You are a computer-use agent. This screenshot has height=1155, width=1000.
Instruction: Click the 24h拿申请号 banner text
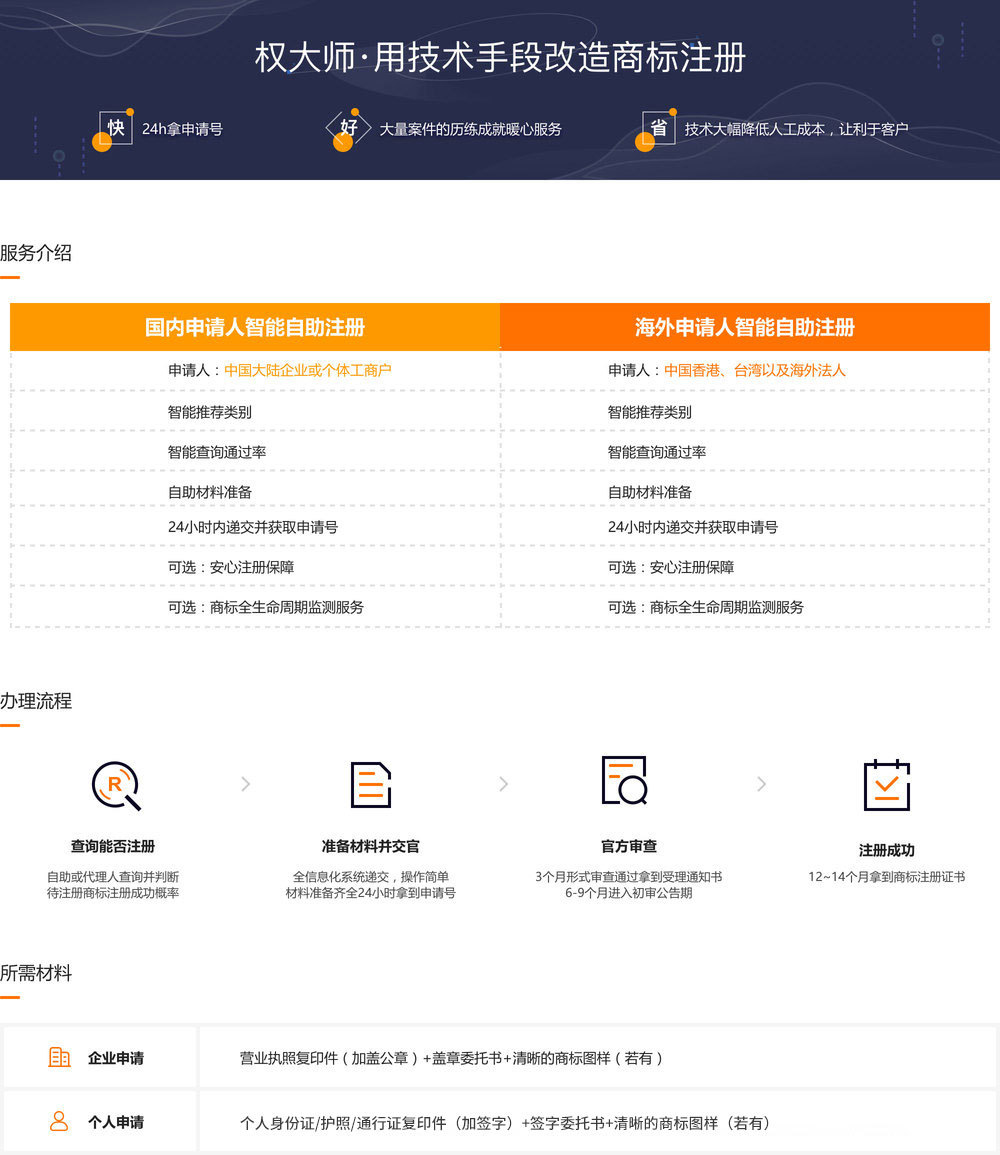(183, 130)
